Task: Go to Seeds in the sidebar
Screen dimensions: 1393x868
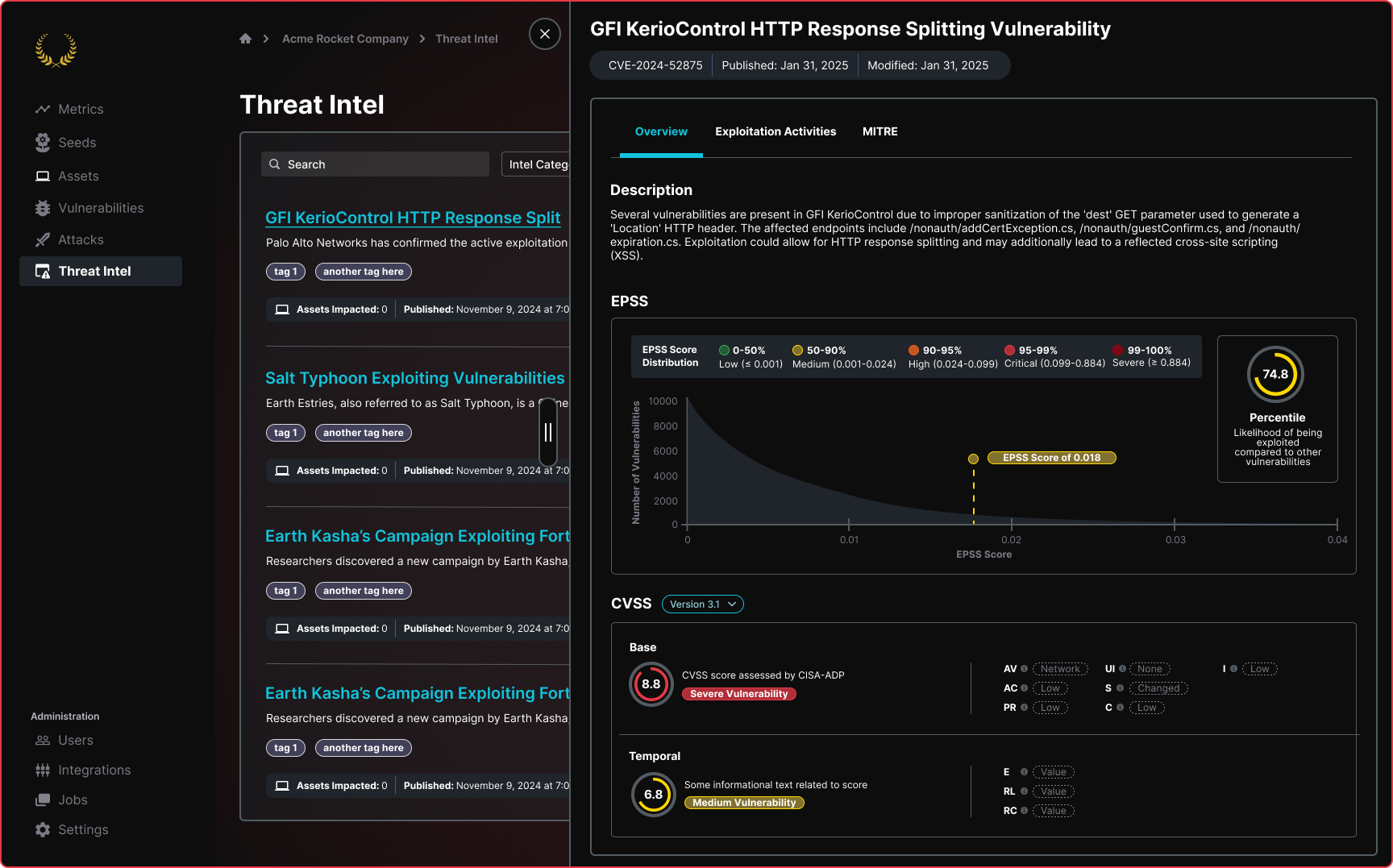Action: (x=77, y=143)
